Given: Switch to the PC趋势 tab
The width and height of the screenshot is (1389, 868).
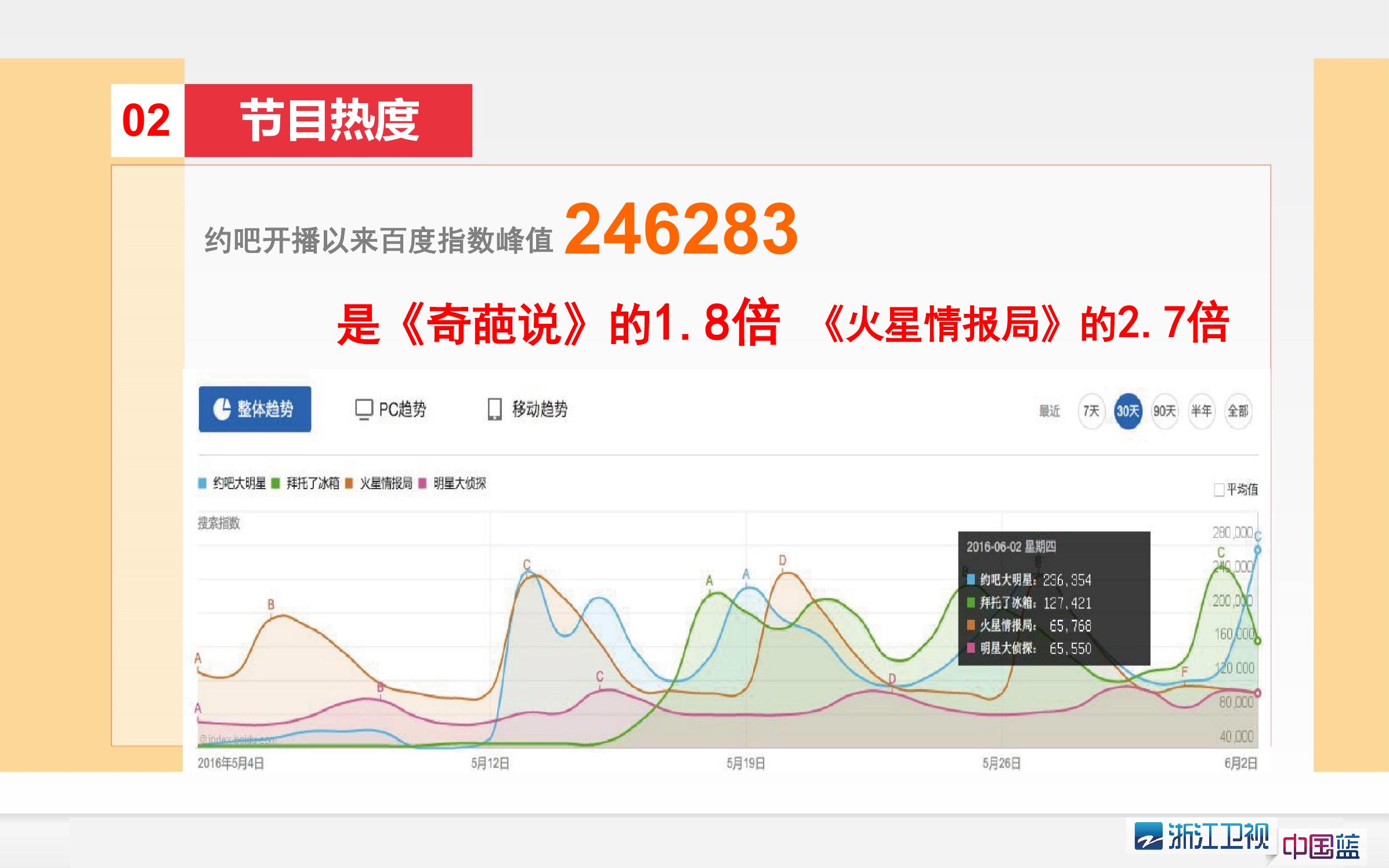Looking at the screenshot, I should click(x=390, y=409).
